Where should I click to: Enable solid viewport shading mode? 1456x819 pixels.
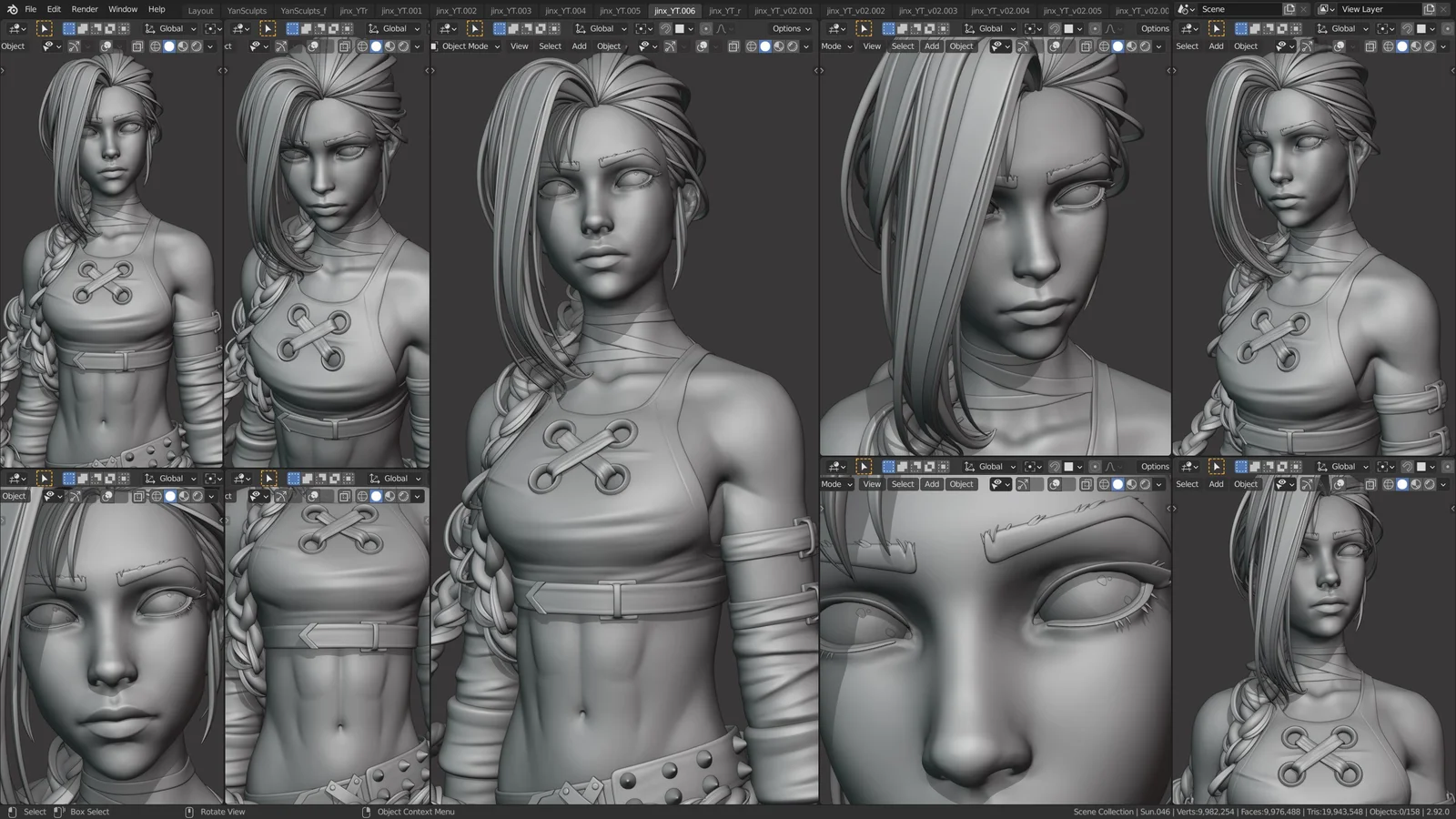(765, 46)
